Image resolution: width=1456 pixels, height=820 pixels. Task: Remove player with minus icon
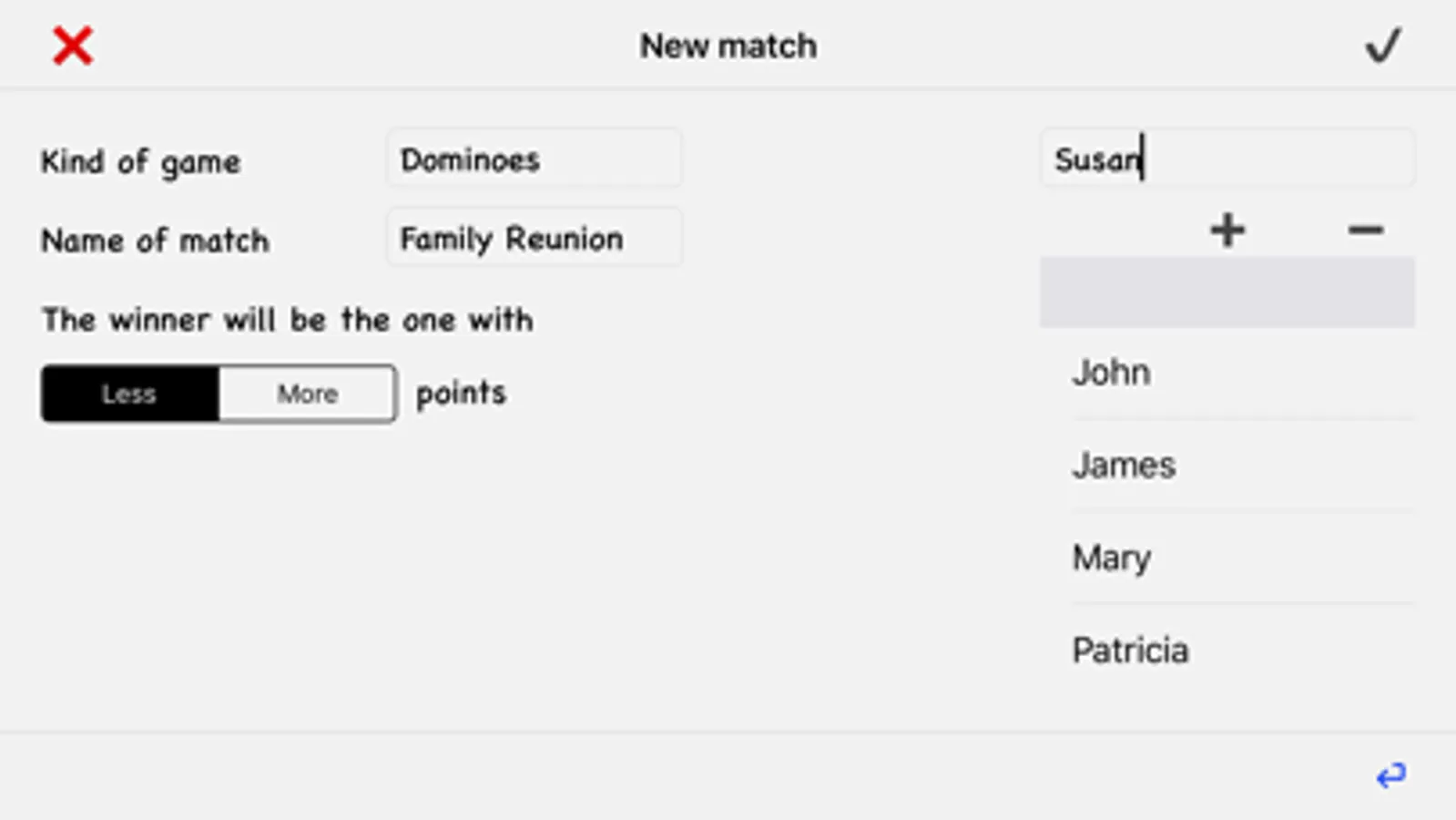[1365, 230]
